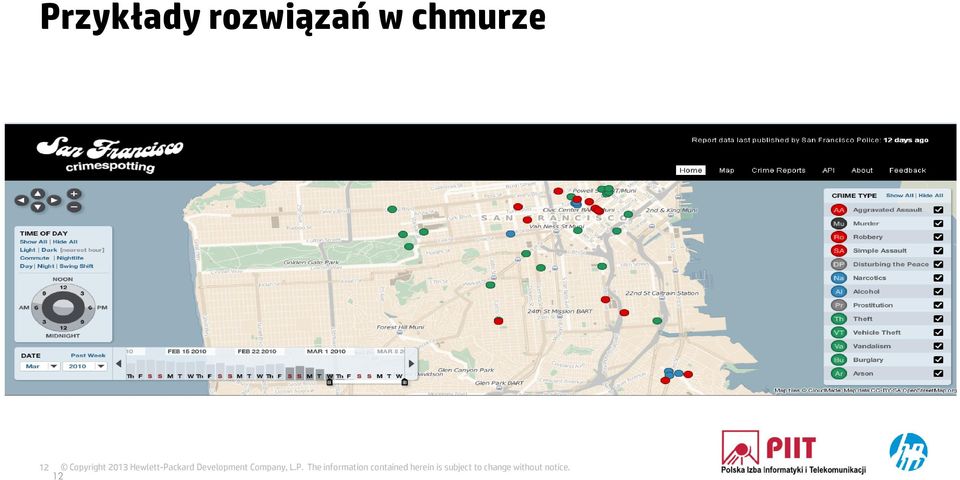Viewport: 960px width, 480px height.
Task: Uncheck the Murder checkbox
Action: (938, 223)
